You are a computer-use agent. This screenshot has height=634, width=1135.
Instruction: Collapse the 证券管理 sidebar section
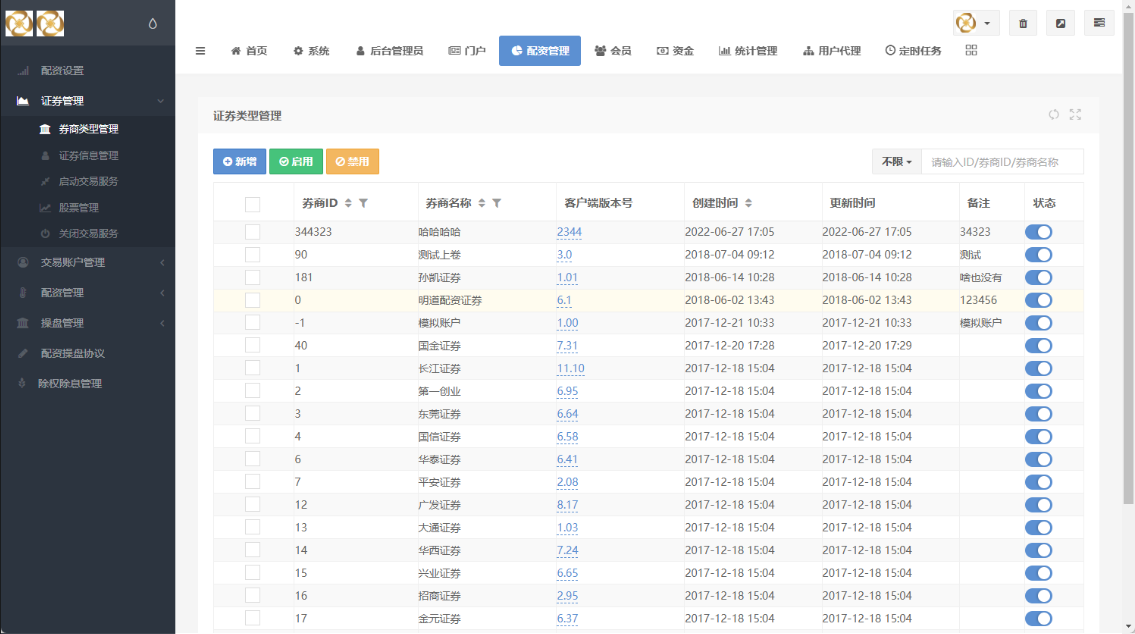click(x=88, y=101)
